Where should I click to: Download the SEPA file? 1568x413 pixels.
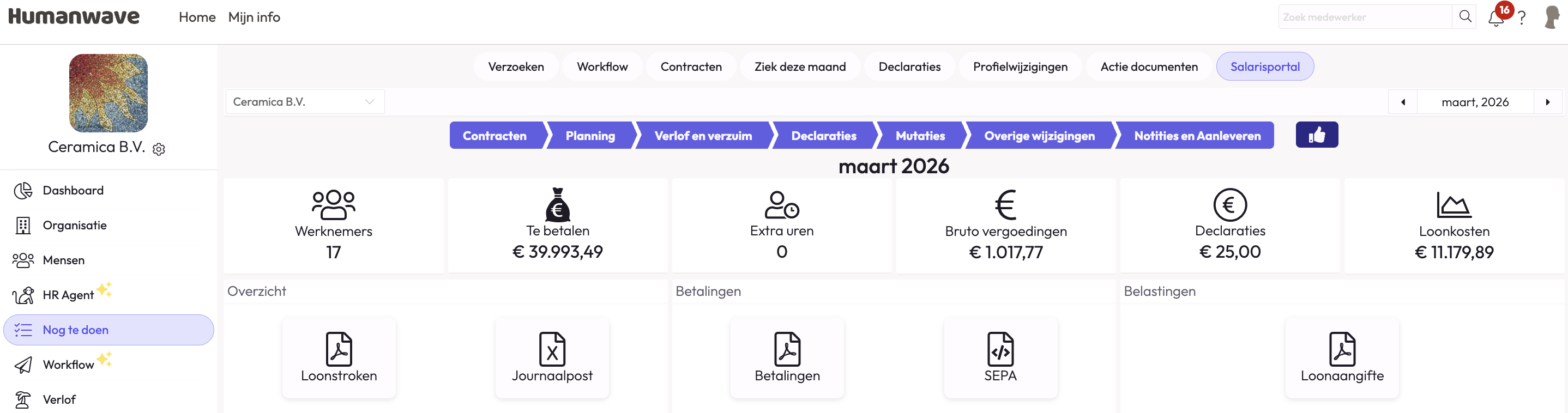1000,357
